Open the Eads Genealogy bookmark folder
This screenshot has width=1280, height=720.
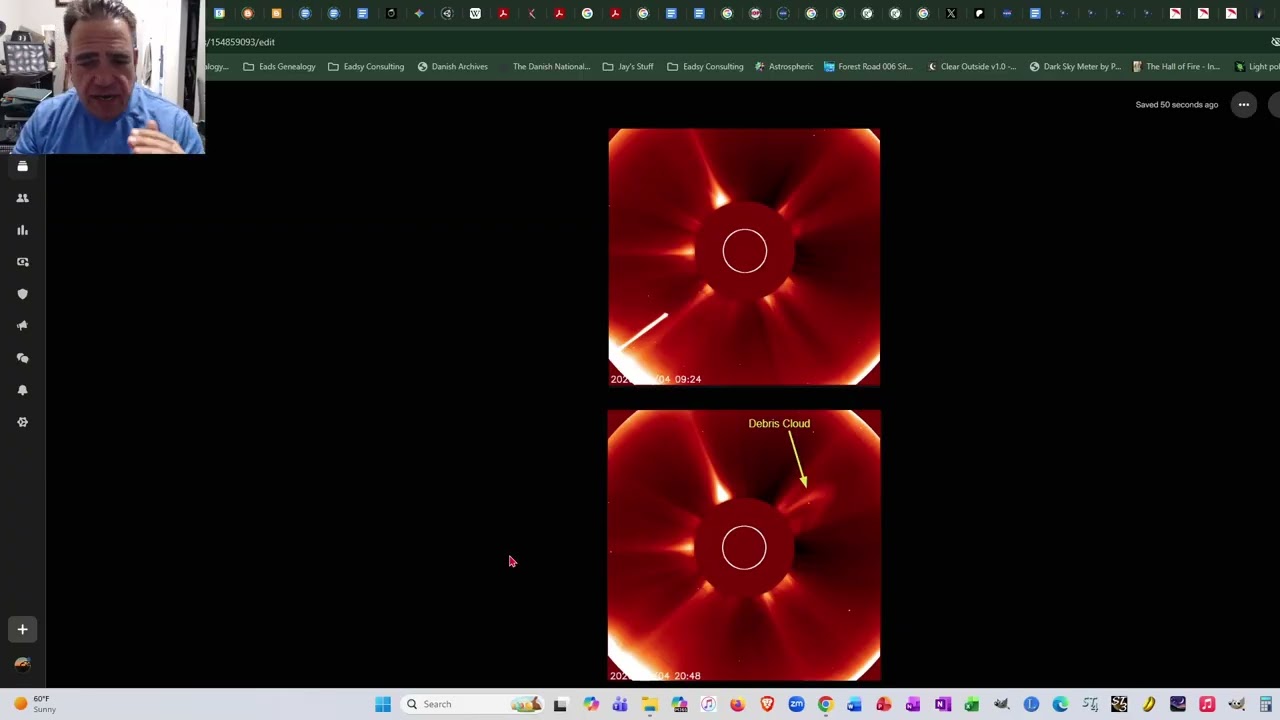pyautogui.click(x=279, y=67)
